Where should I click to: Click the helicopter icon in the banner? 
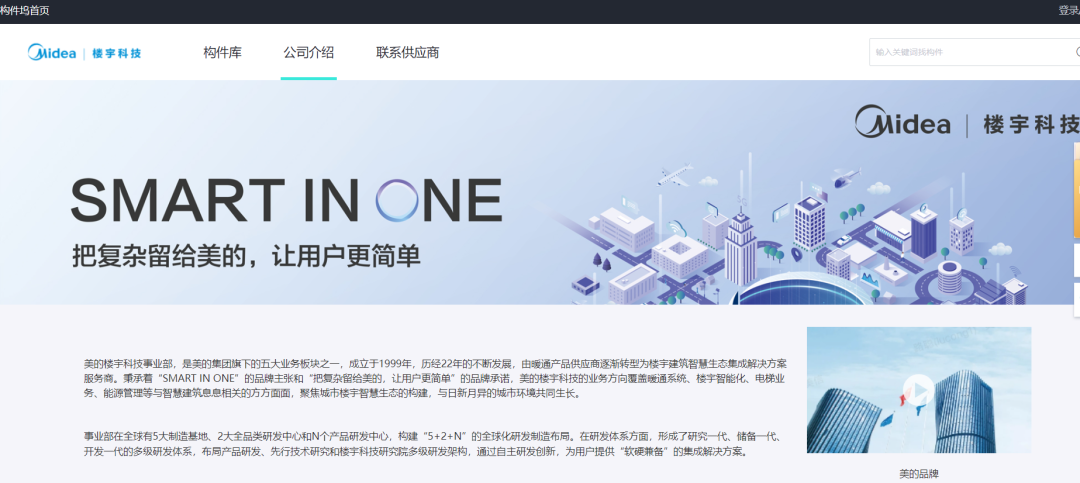(846, 177)
